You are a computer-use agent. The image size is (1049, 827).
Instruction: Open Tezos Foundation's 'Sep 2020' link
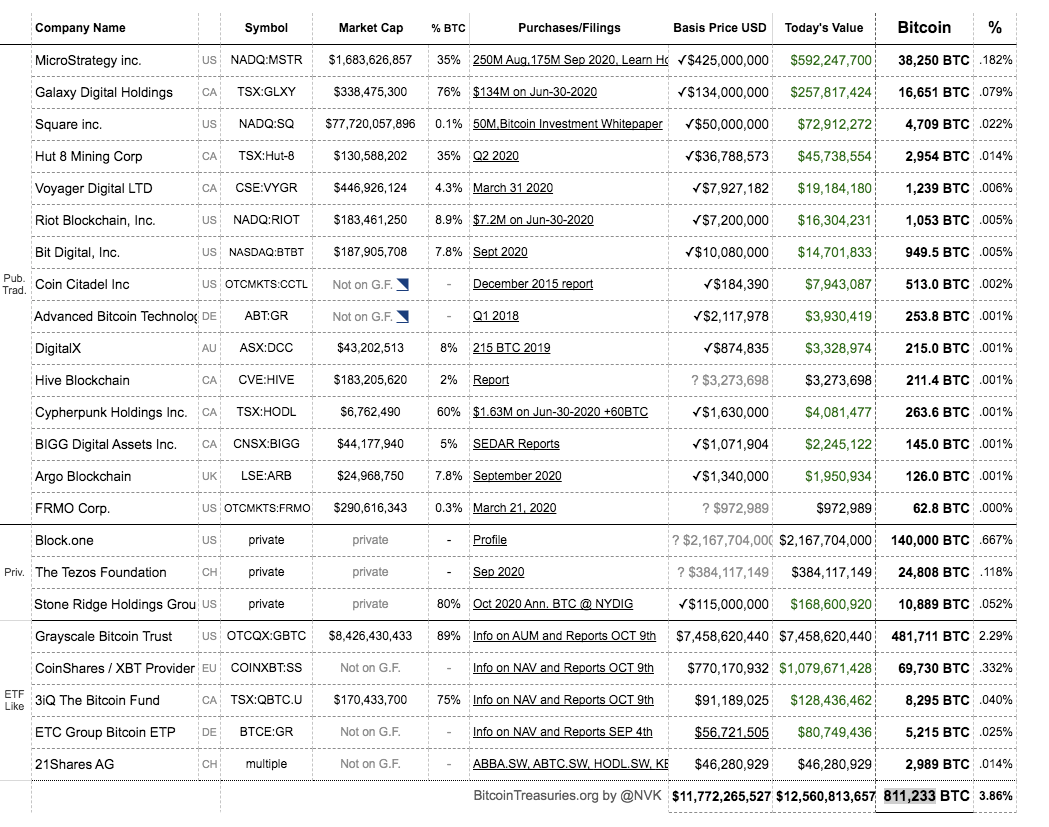tap(498, 572)
